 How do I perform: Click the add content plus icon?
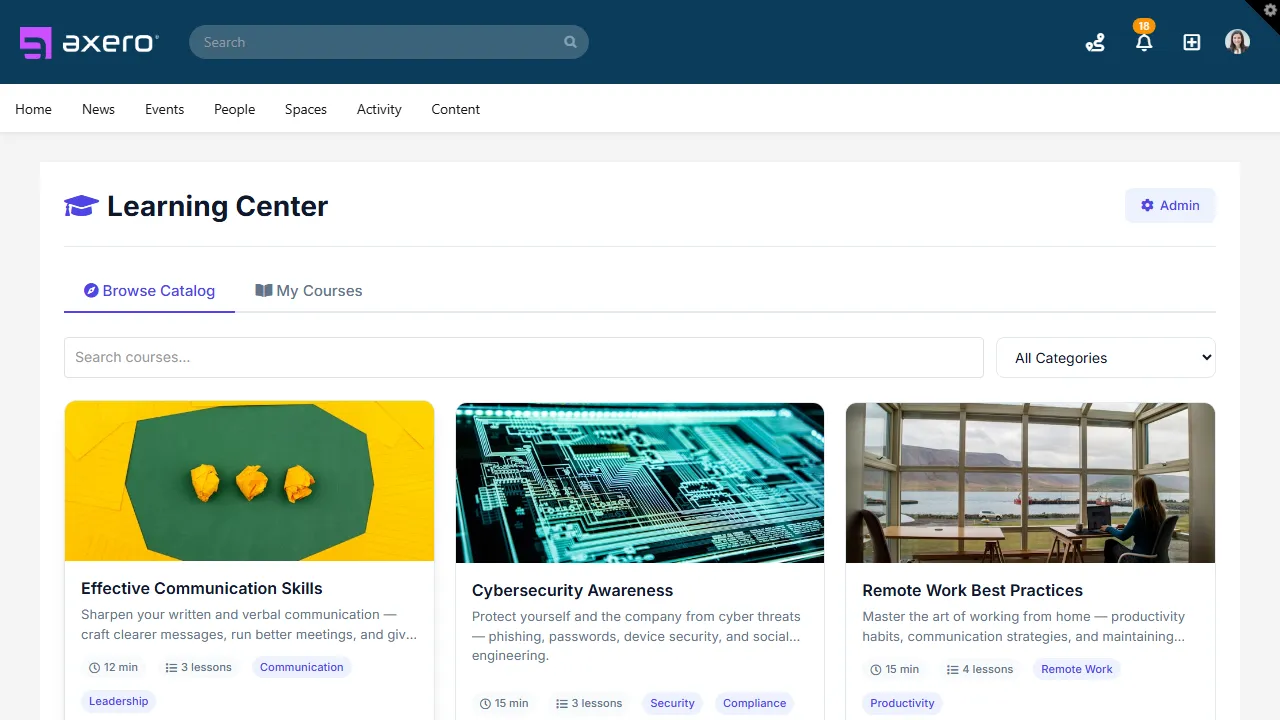point(1192,42)
